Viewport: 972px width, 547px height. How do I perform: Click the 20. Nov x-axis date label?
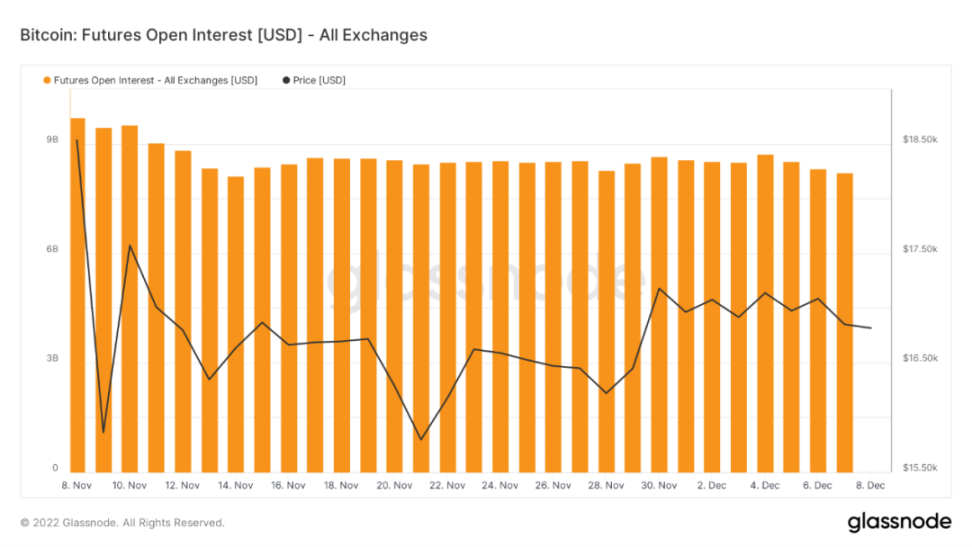394,486
